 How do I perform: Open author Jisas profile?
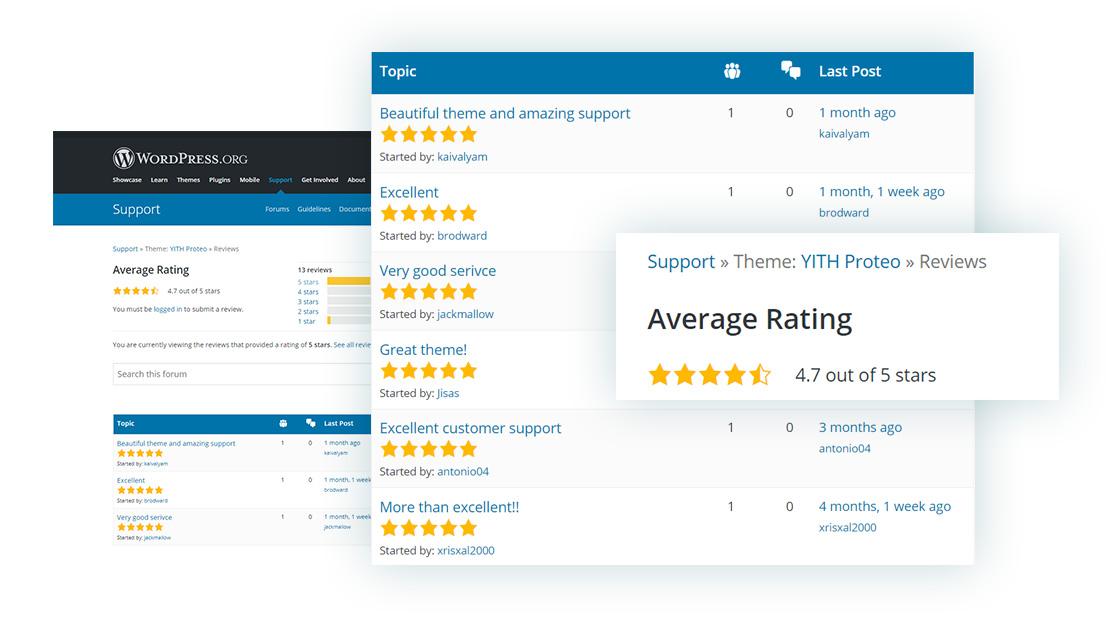coord(448,393)
